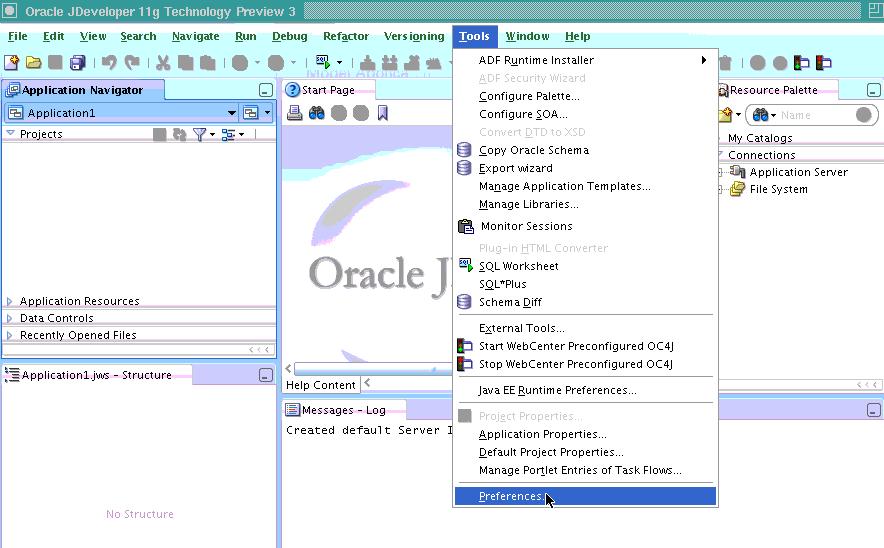
Task: Choose Monitor Sessions menu entry
Action: tap(585, 226)
